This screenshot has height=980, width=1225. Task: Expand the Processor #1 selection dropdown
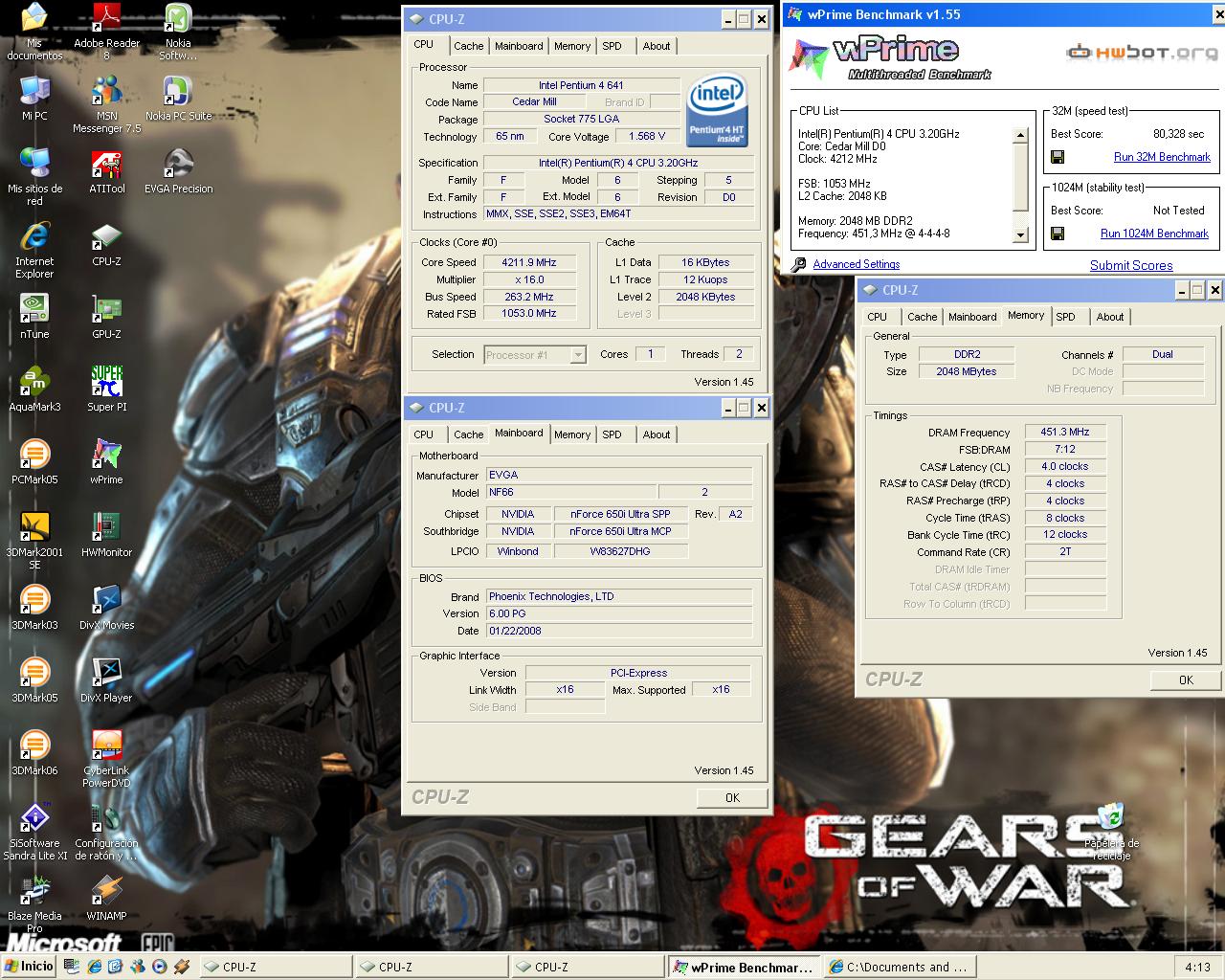(578, 355)
